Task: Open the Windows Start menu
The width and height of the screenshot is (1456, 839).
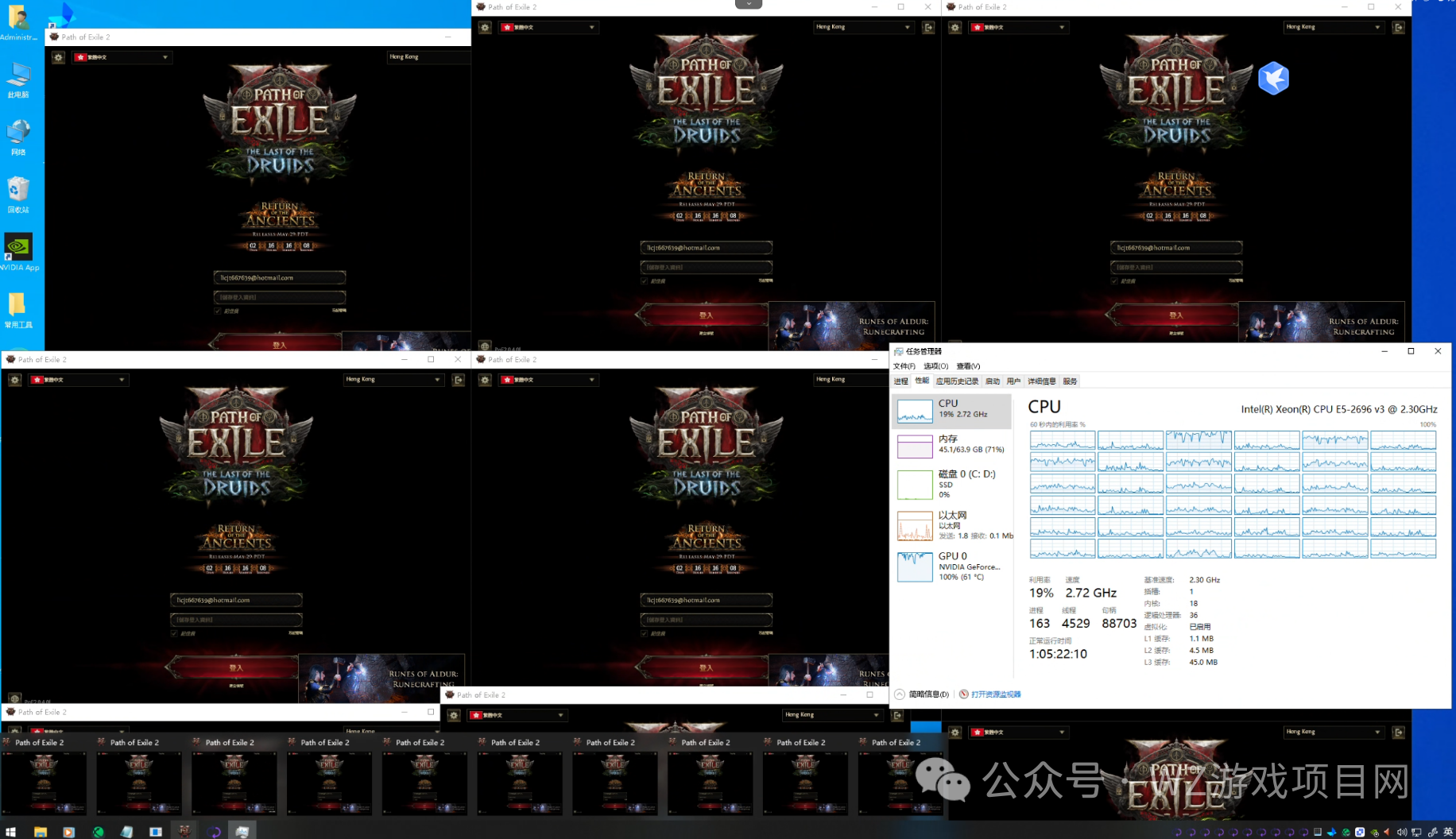Action: pyautogui.click(x=10, y=831)
